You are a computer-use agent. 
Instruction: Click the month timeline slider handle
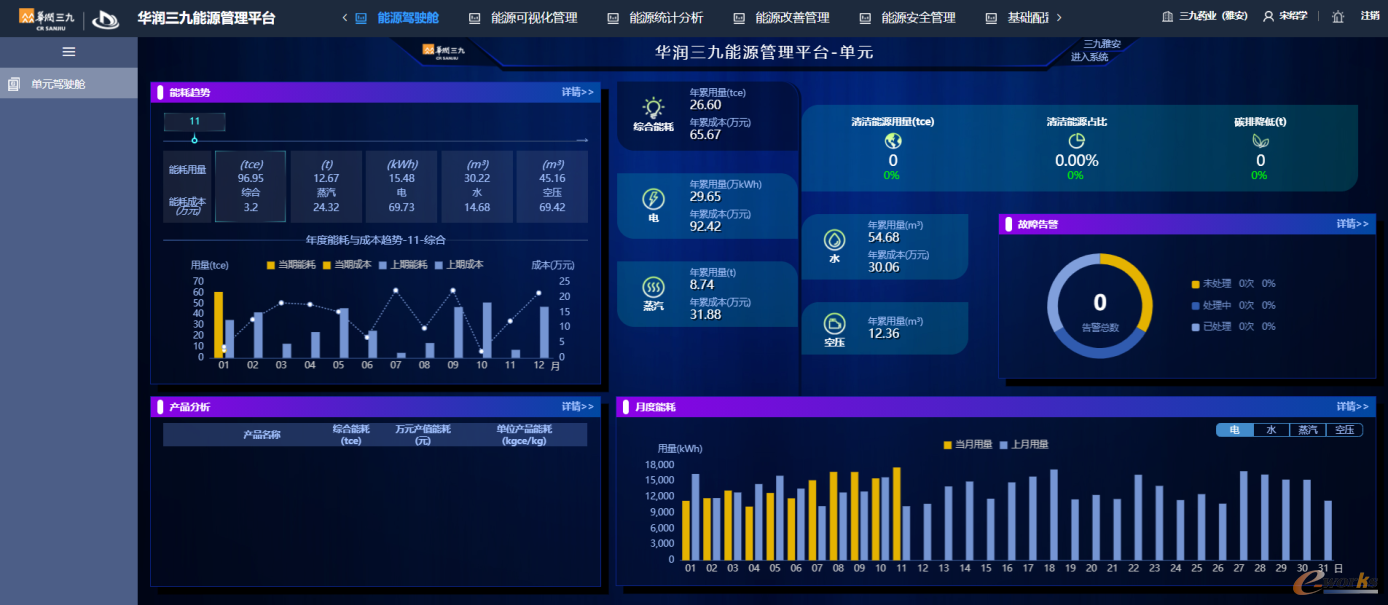(x=195, y=140)
